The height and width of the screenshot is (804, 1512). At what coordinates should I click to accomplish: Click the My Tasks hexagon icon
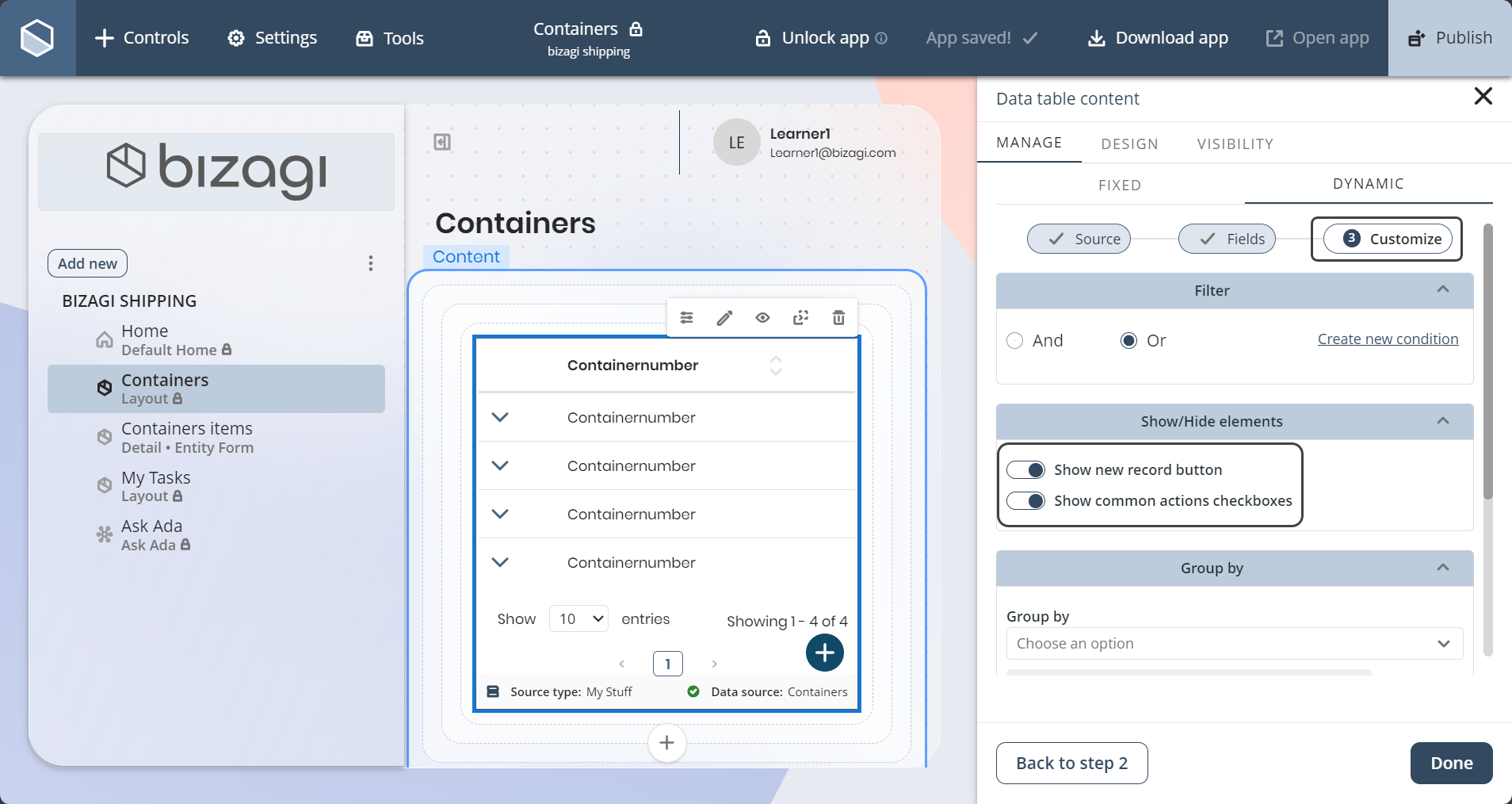coord(105,485)
